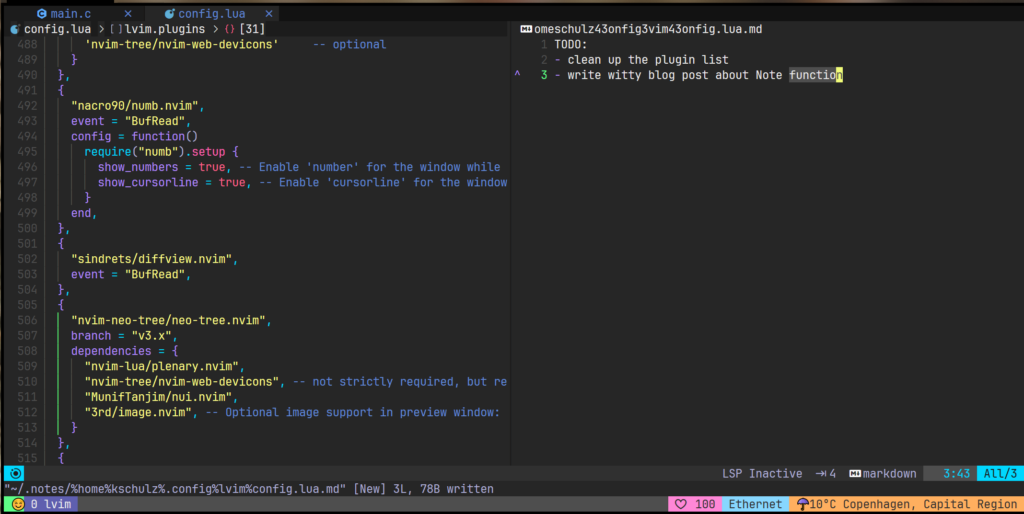Click the smiley icon in tmux bar

18,504
